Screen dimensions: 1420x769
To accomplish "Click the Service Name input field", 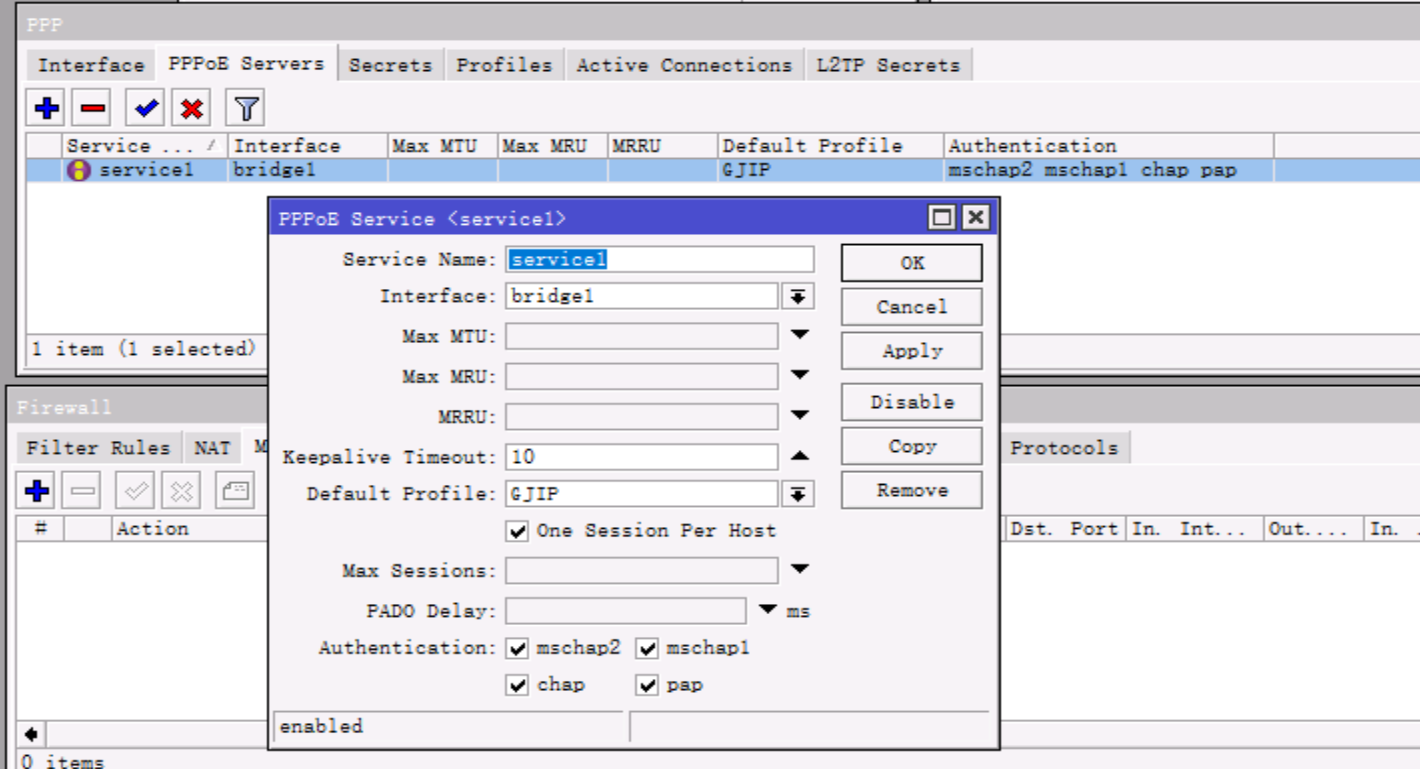I will (659, 259).
